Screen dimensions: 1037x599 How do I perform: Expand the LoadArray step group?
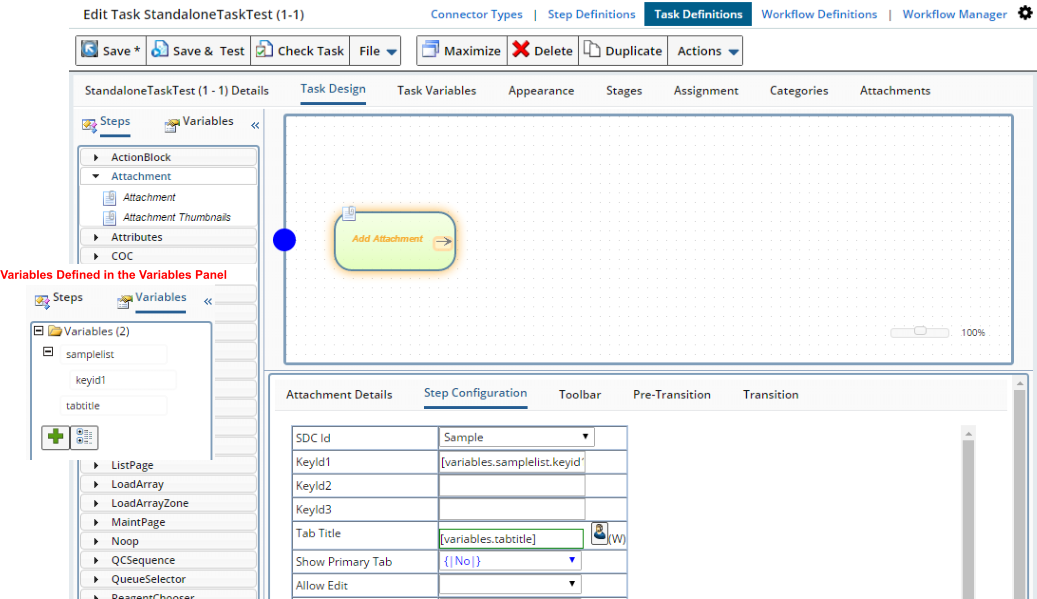97,484
